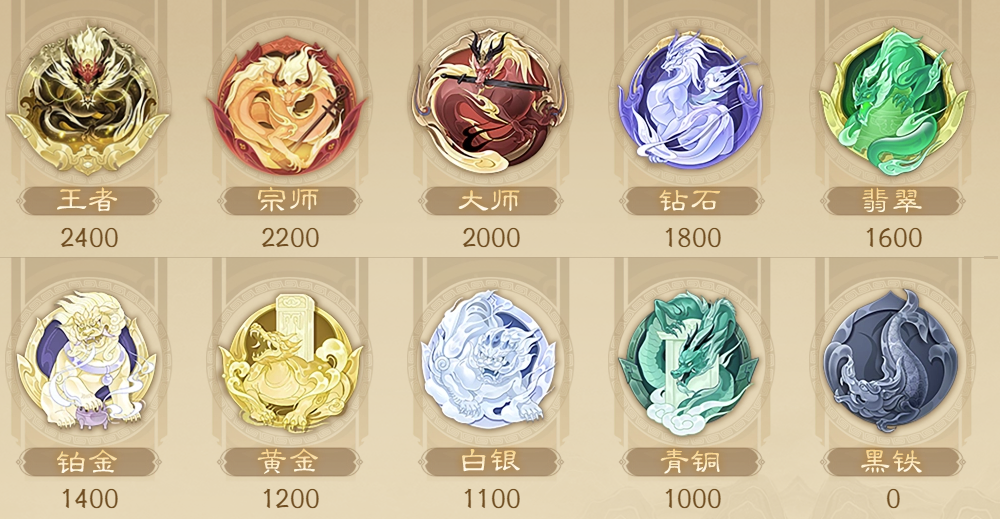Click the 1800 score under 钻石
This screenshot has height=519, width=1000.
(693, 238)
